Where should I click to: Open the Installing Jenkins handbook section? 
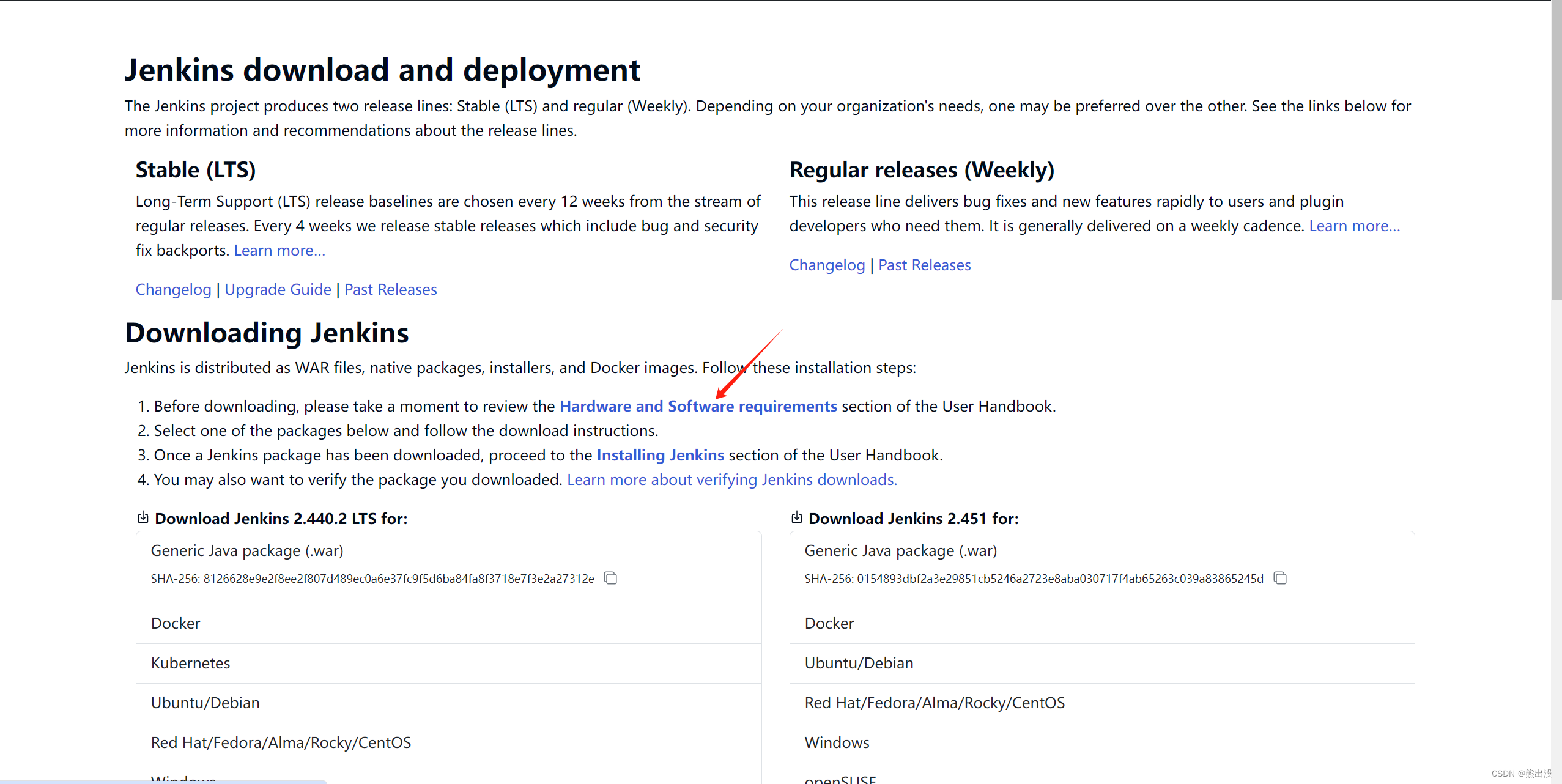click(660, 454)
